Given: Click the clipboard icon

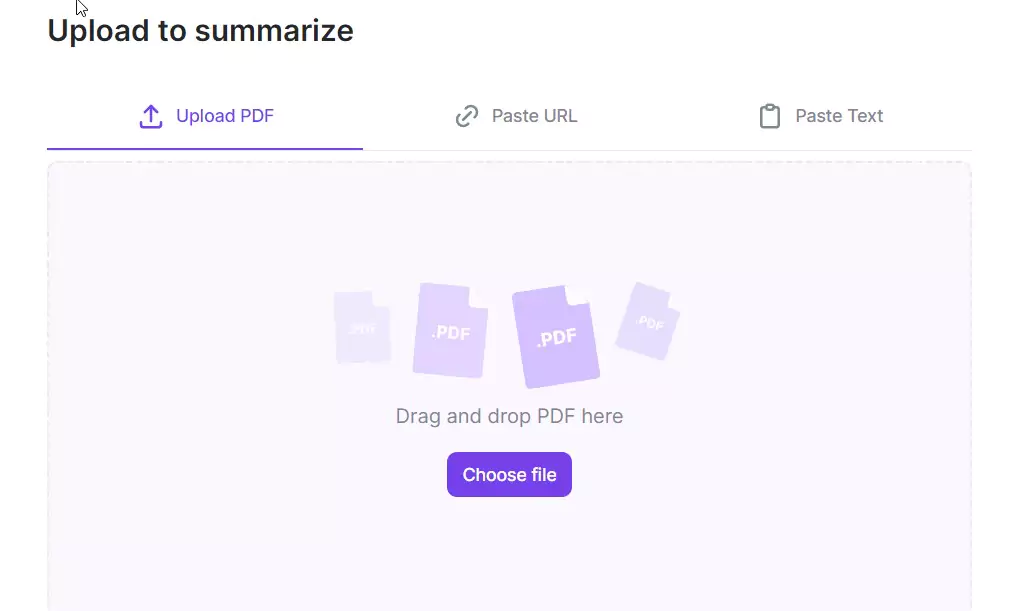Looking at the screenshot, I should pyautogui.click(x=769, y=116).
